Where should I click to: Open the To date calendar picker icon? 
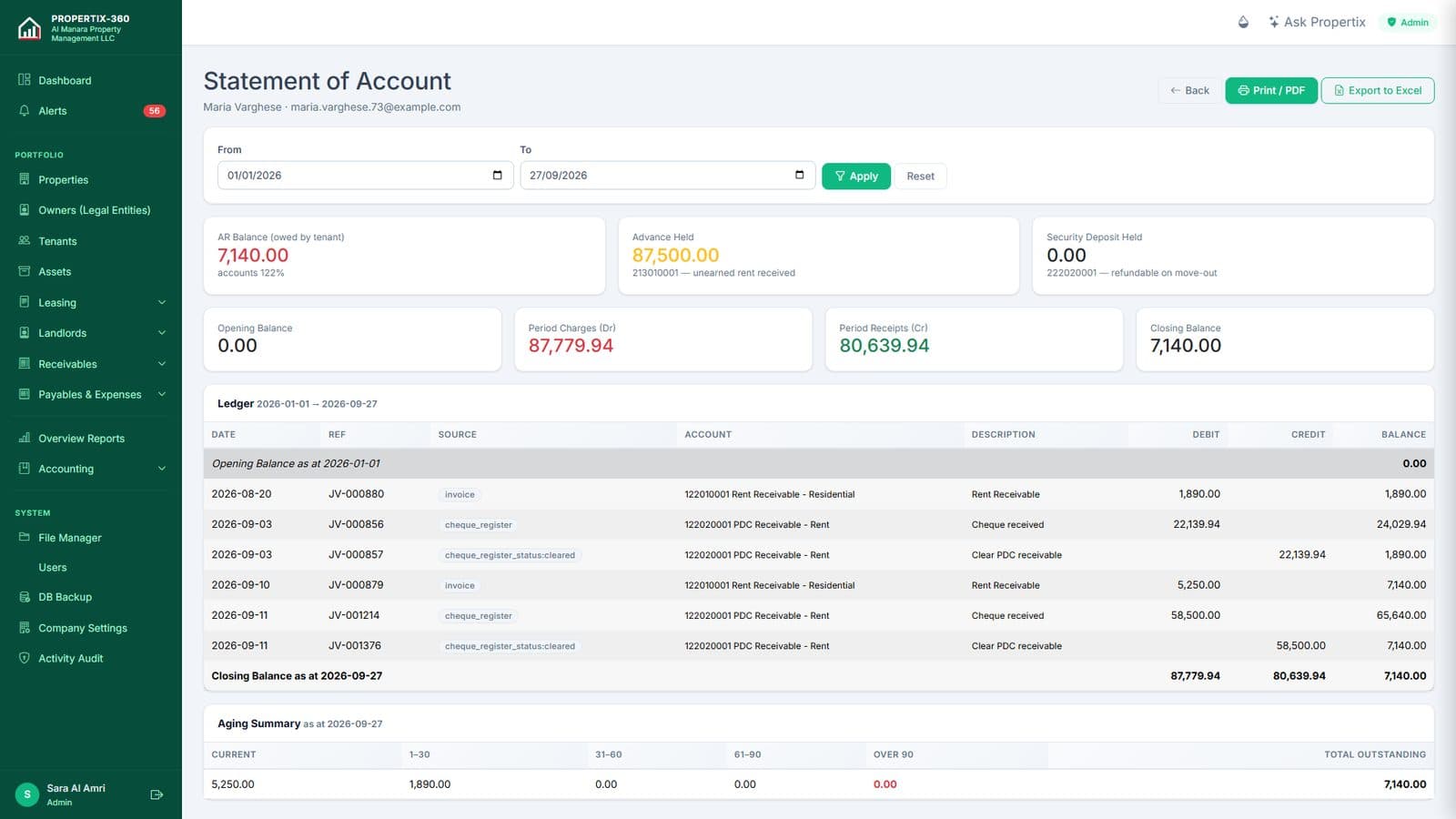pyautogui.click(x=799, y=176)
